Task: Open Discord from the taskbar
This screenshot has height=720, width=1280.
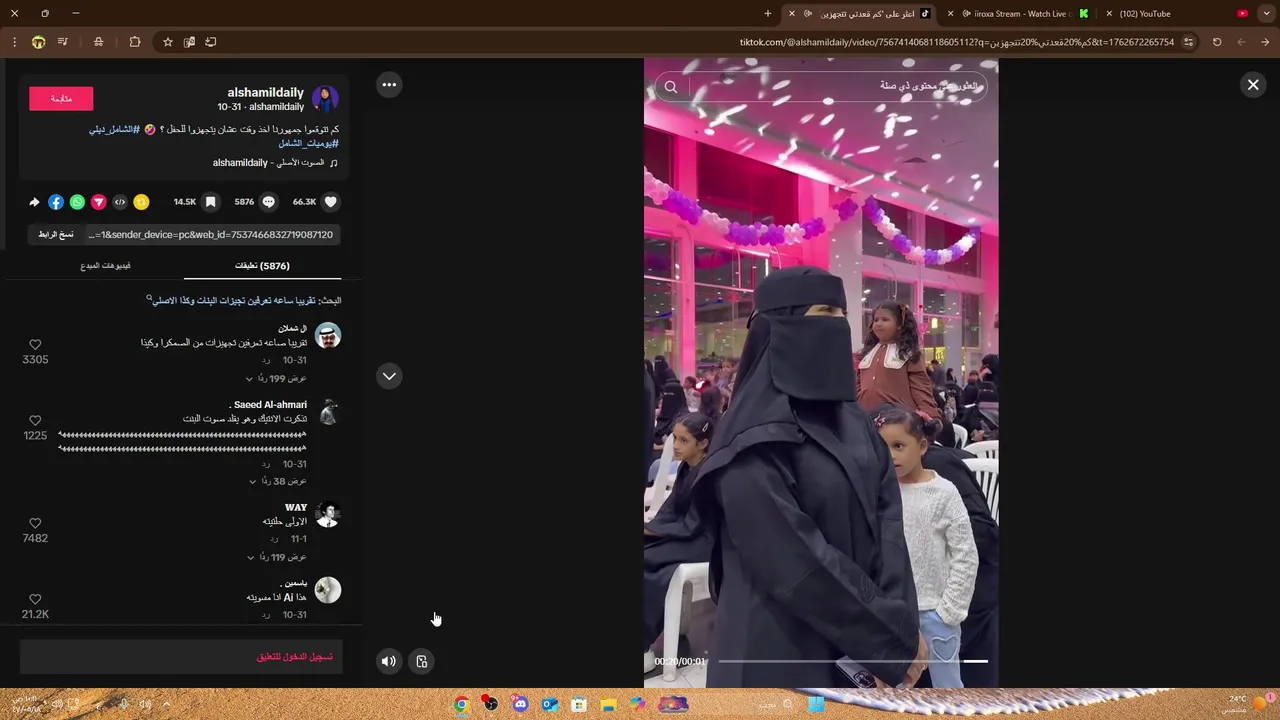Action: coord(520,704)
